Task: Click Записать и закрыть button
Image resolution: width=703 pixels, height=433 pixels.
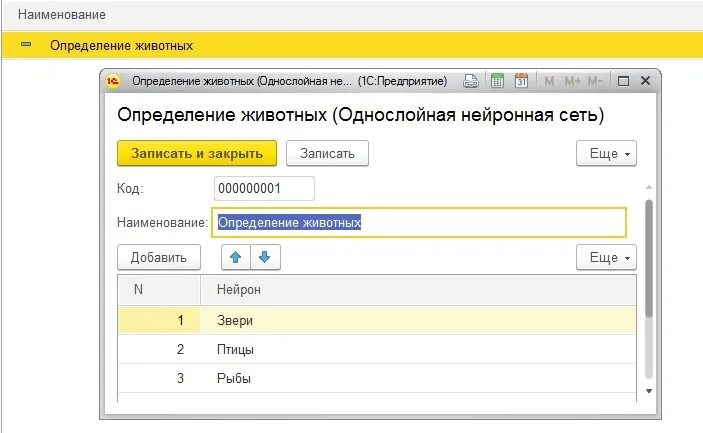Action: click(197, 153)
